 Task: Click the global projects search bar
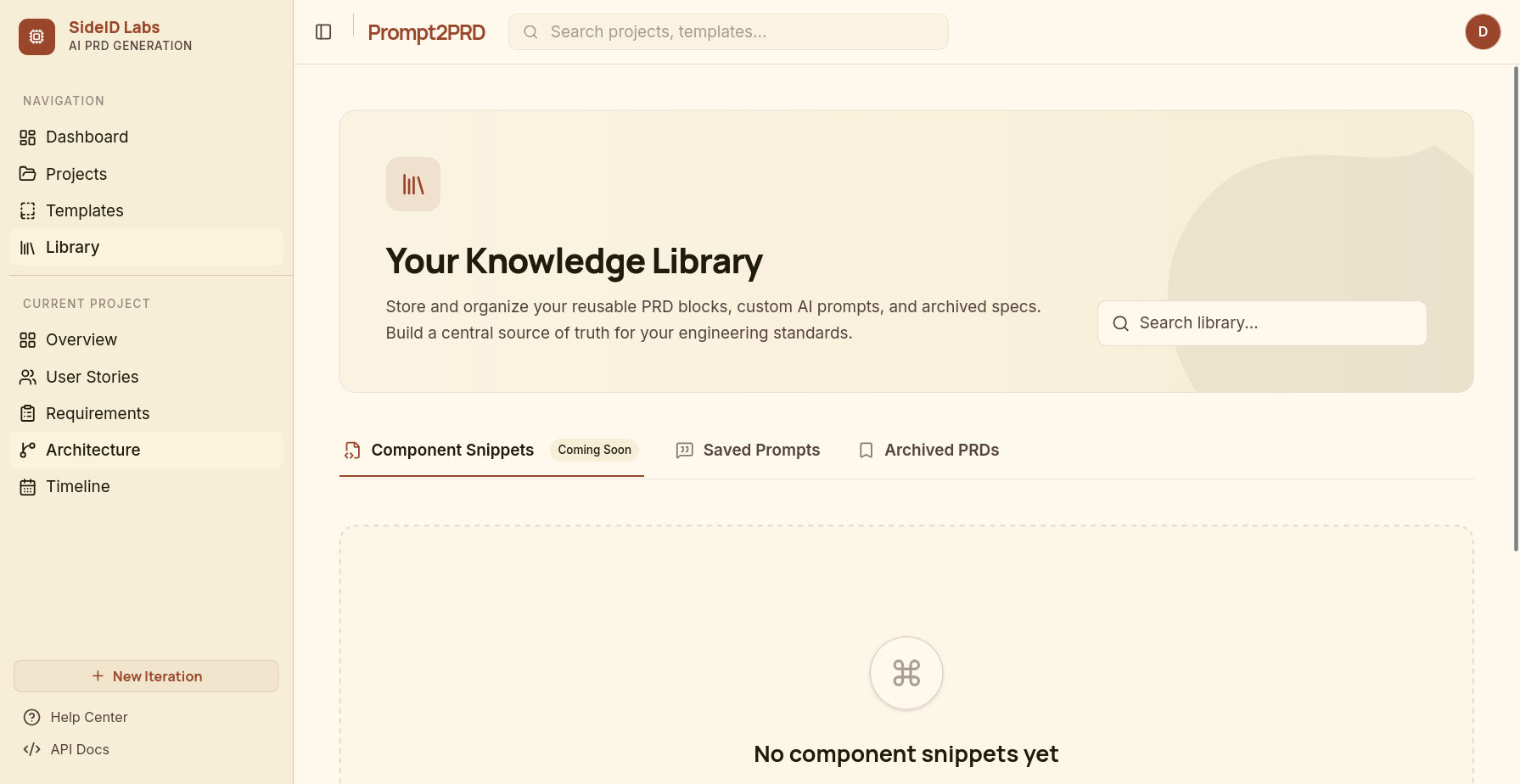click(x=727, y=31)
